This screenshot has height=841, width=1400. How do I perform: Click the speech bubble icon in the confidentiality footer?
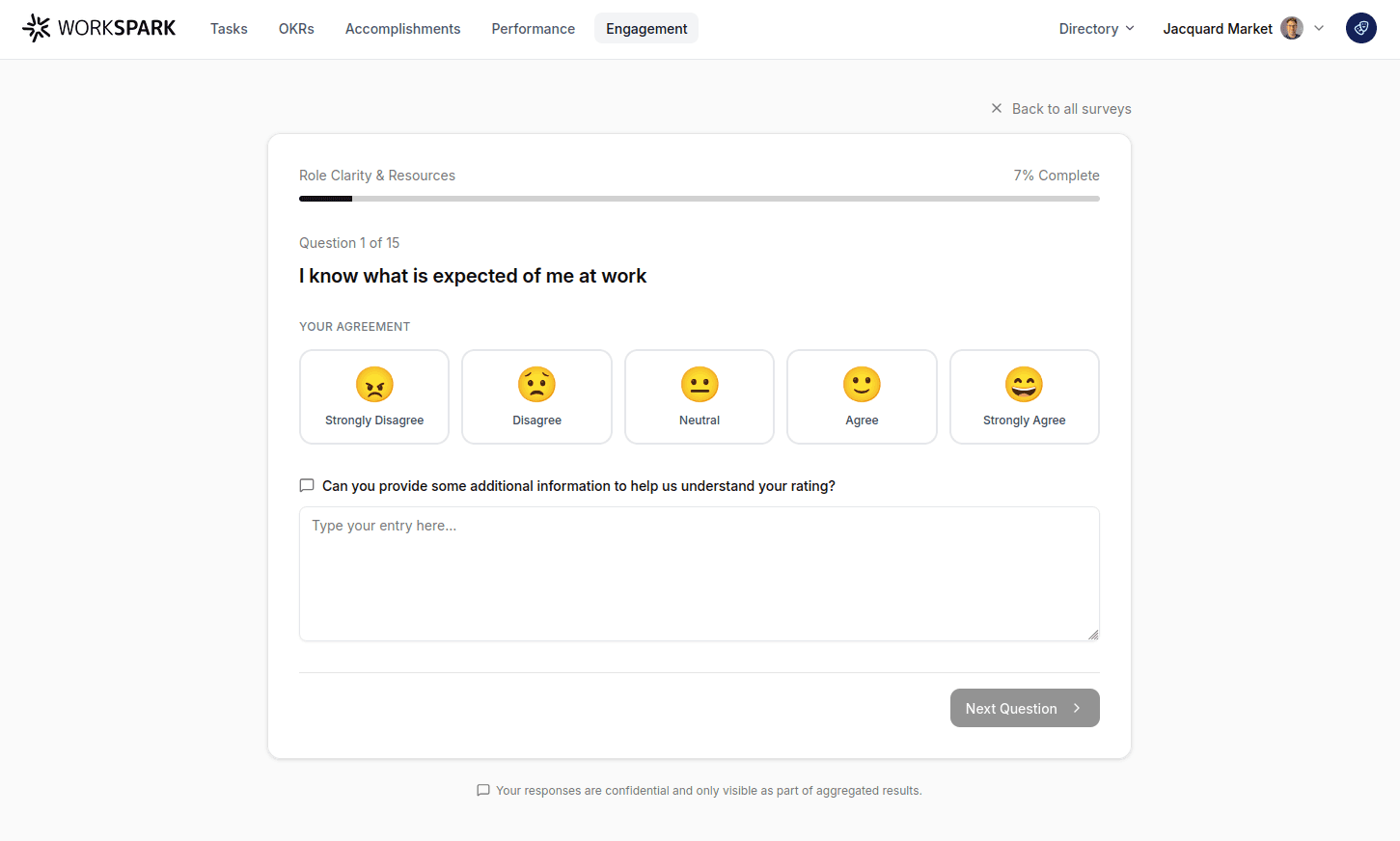click(482, 790)
